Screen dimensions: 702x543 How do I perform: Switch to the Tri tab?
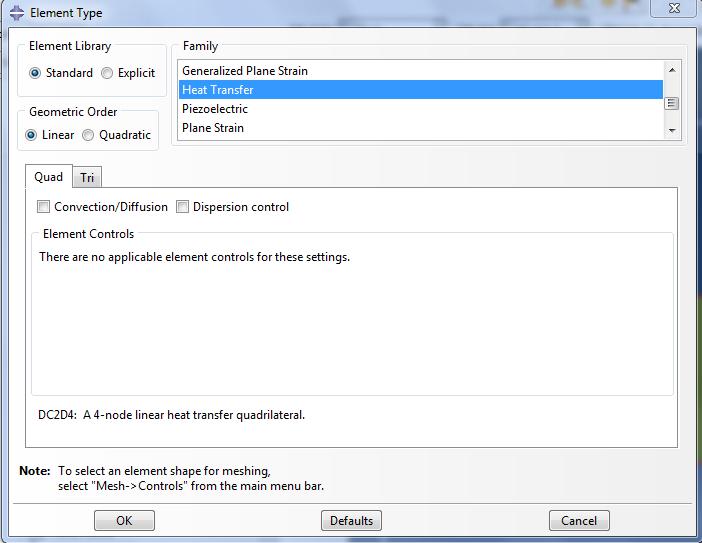click(x=87, y=178)
